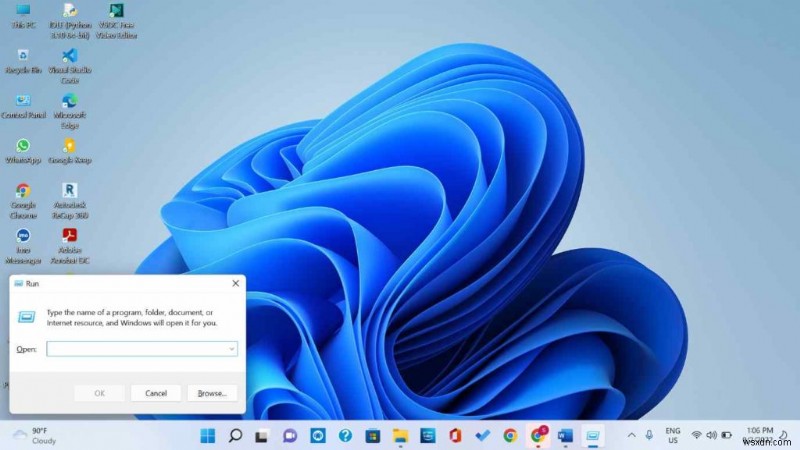This screenshot has height=450, width=800.
Task: Expand the Open history dropdown arrow
Action: point(232,349)
